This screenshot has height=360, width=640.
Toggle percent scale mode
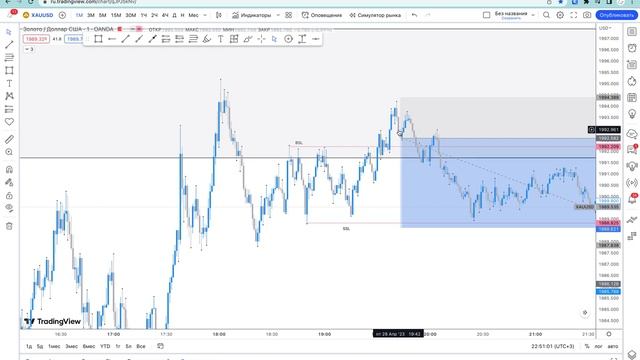coord(587,346)
